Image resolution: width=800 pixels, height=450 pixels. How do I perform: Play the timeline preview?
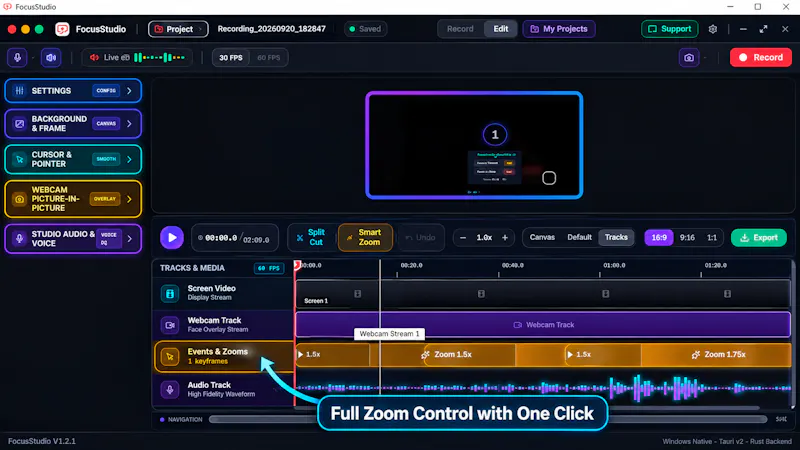[172, 238]
